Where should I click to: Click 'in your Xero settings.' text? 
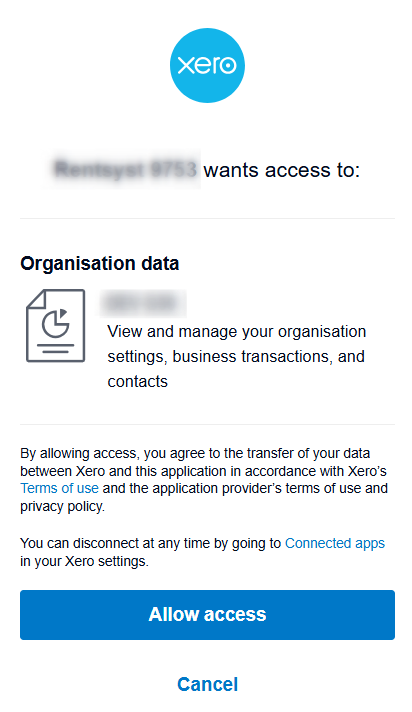click(x=84, y=561)
